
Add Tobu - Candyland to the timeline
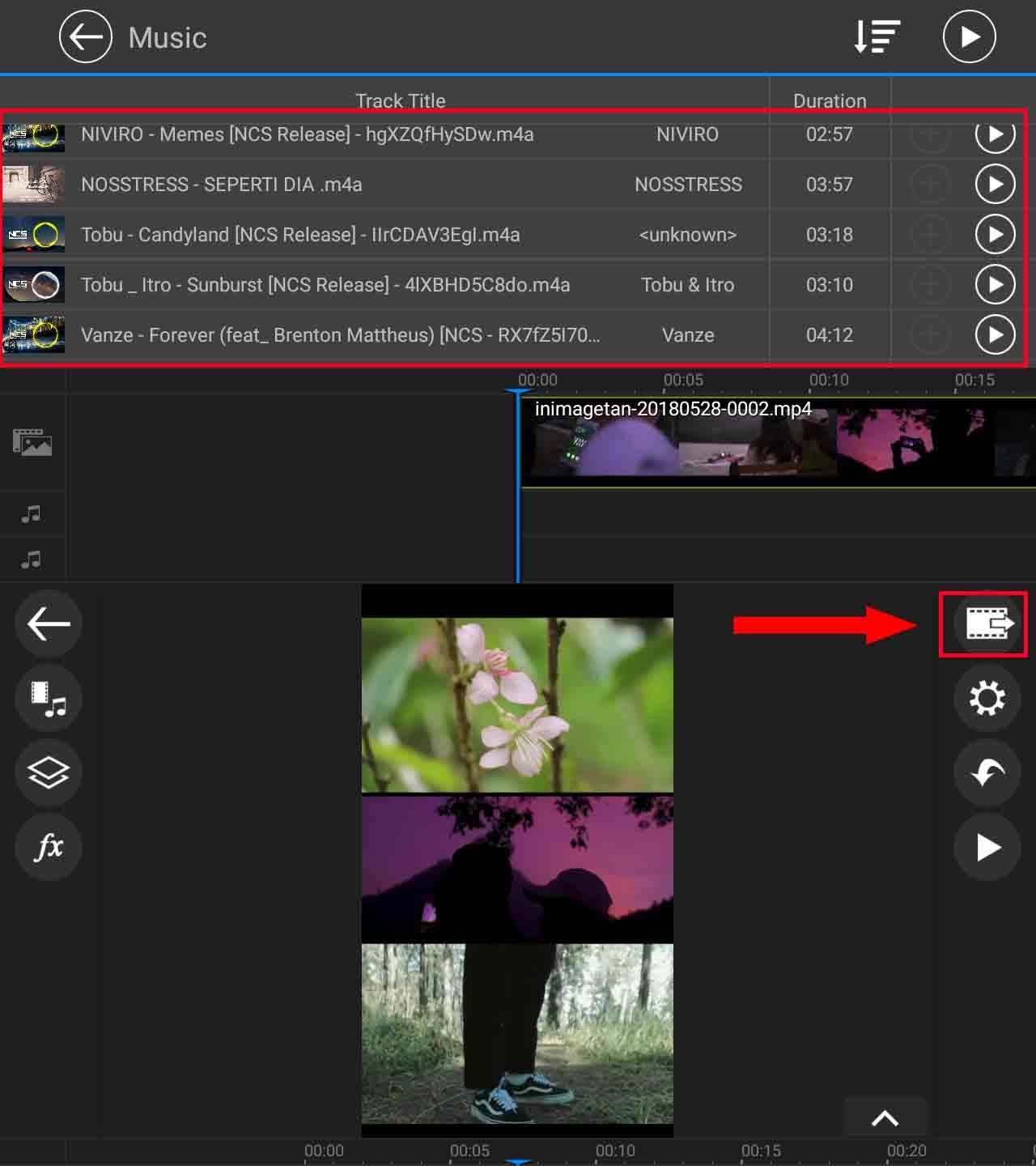pos(930,235)
